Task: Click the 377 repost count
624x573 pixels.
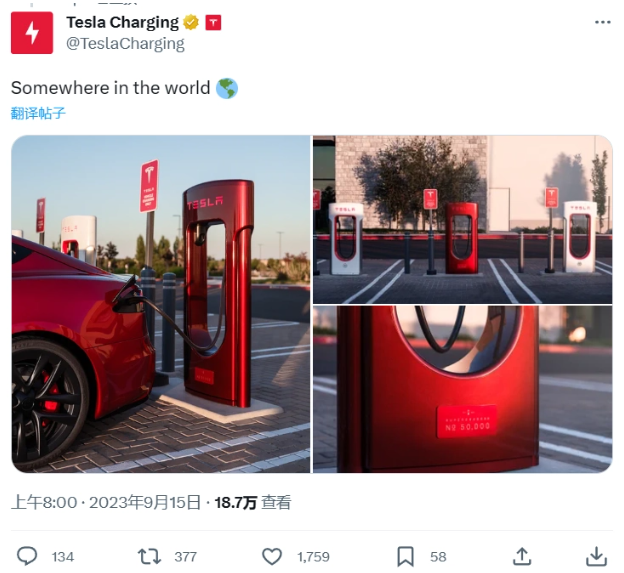Action: (x=185, y=557)
